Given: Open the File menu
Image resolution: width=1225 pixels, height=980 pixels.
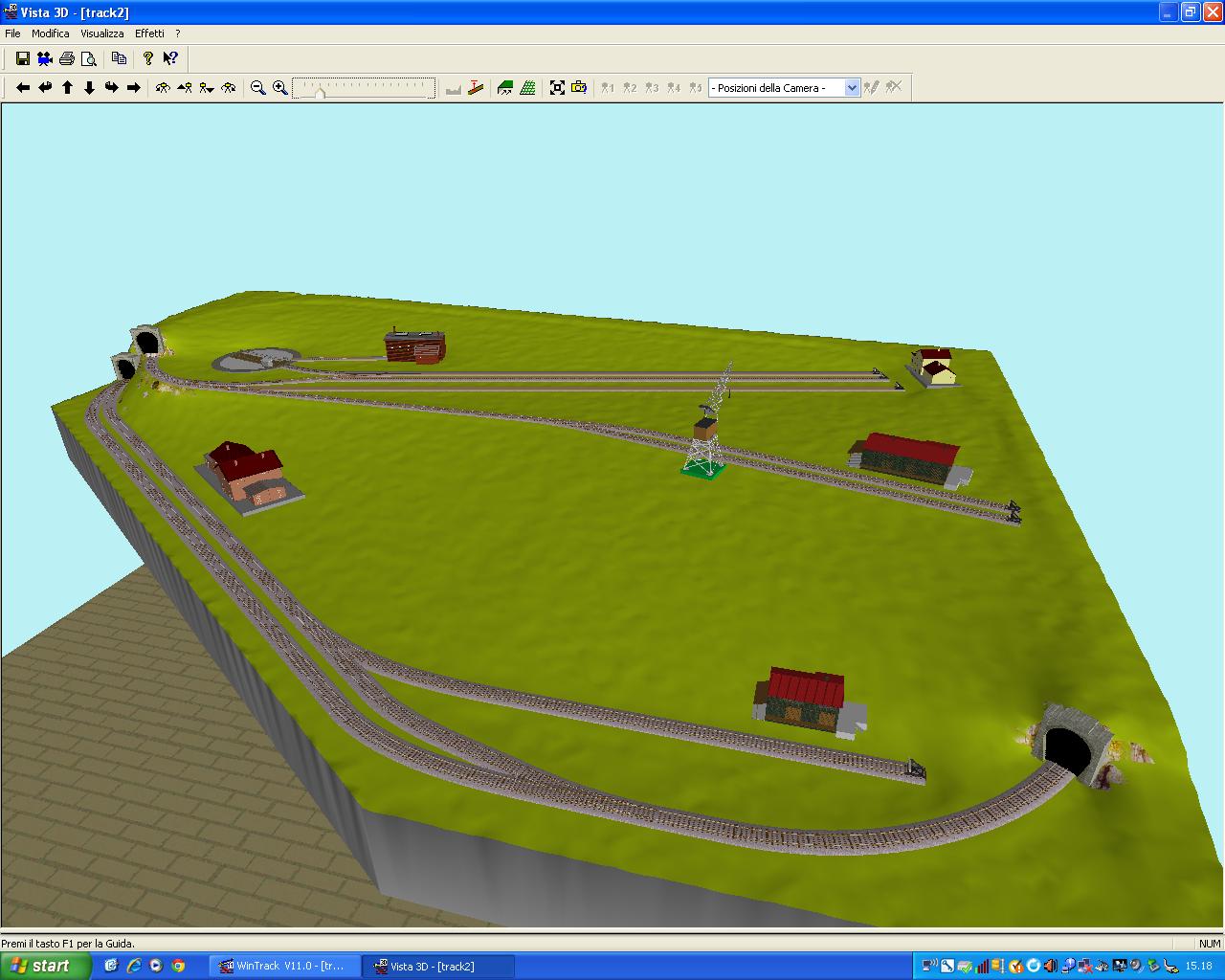Looking at the screenshot, I should click(12, 33).
